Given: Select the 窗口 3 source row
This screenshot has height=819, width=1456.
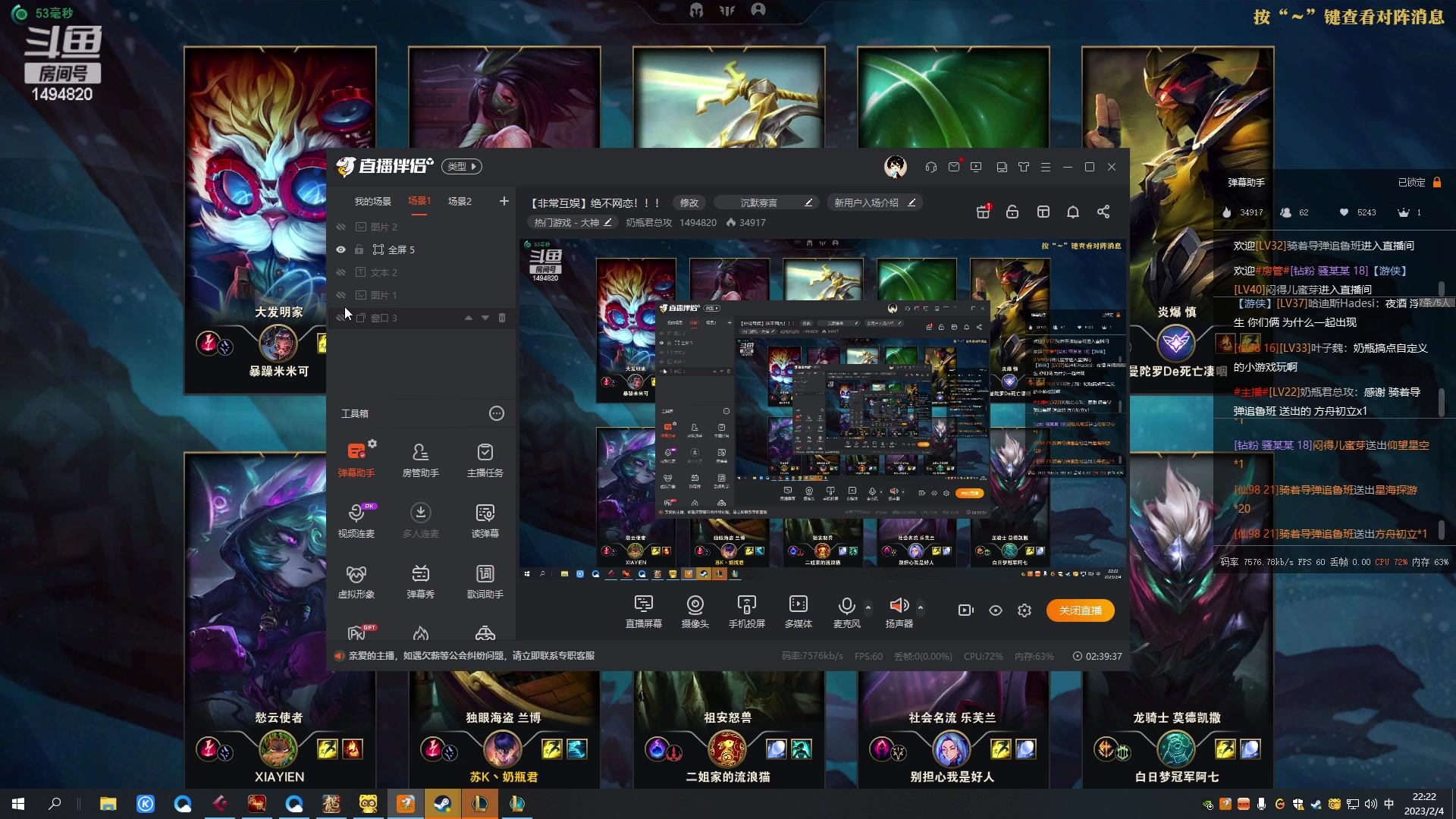Looking at the screenshot, I should pos(422,318).
